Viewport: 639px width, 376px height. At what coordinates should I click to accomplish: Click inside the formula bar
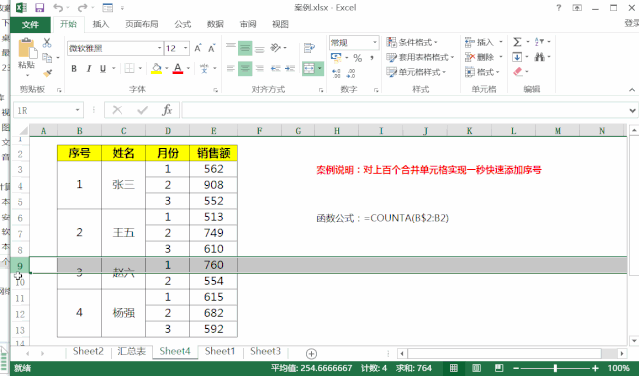[x=405, y=110]
